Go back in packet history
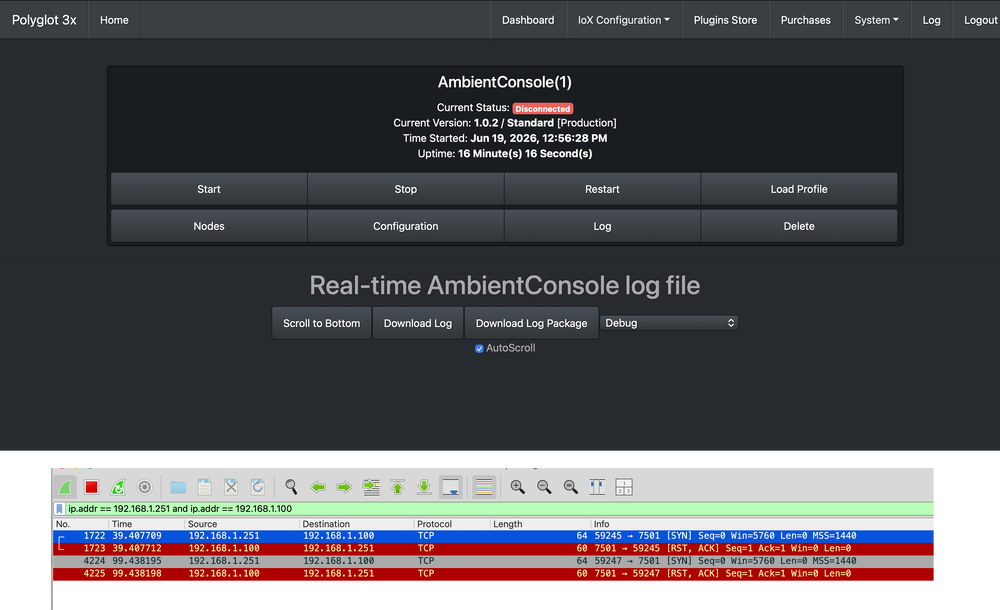The image size is (1000, 610). 318,487
